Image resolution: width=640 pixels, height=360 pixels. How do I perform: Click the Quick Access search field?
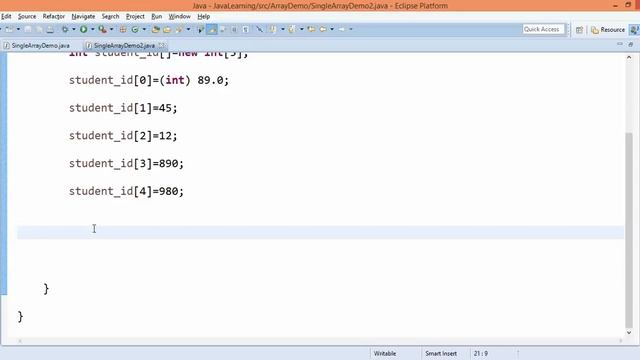click(543, 29)
